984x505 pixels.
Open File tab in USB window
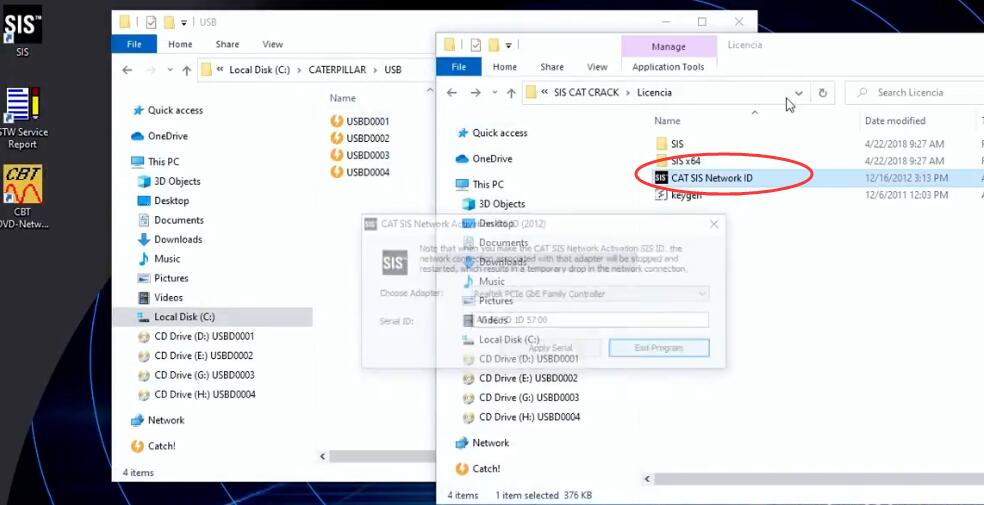coord(134,45)
